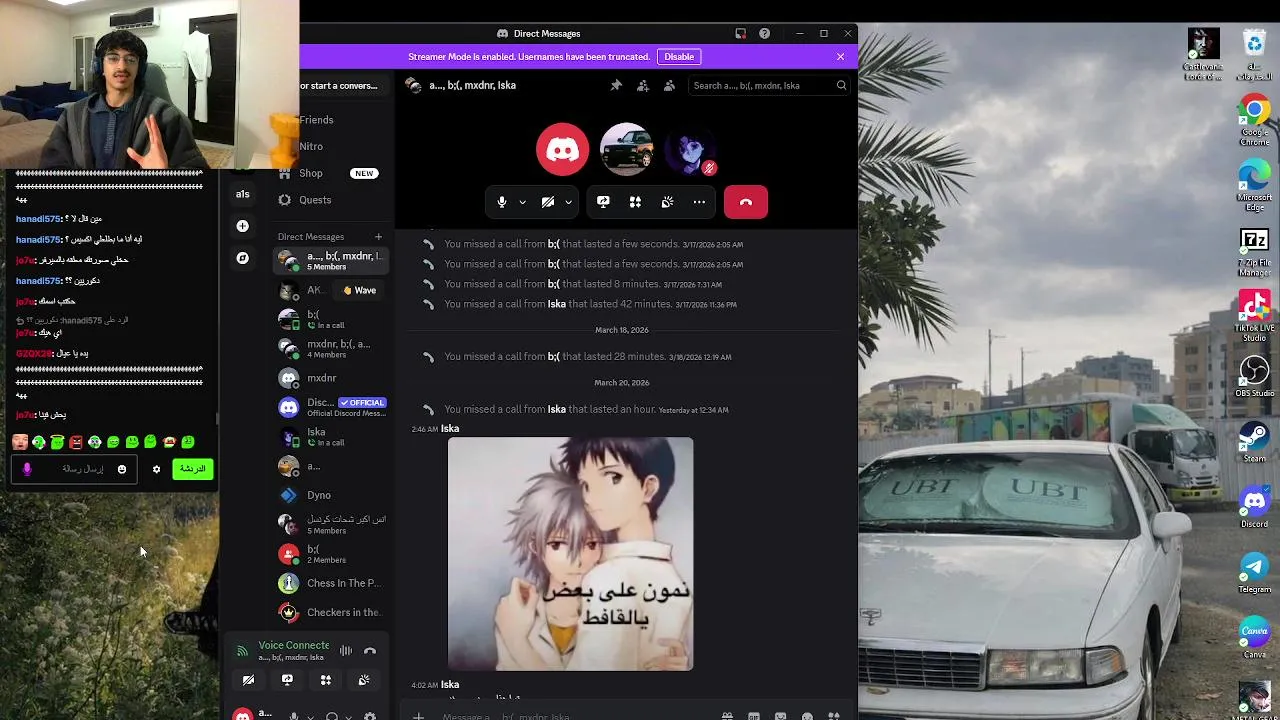The width and height of the screenshot is (1280, 720).
Task: Open more call options ellipsis
Action: tap(699, 202)
